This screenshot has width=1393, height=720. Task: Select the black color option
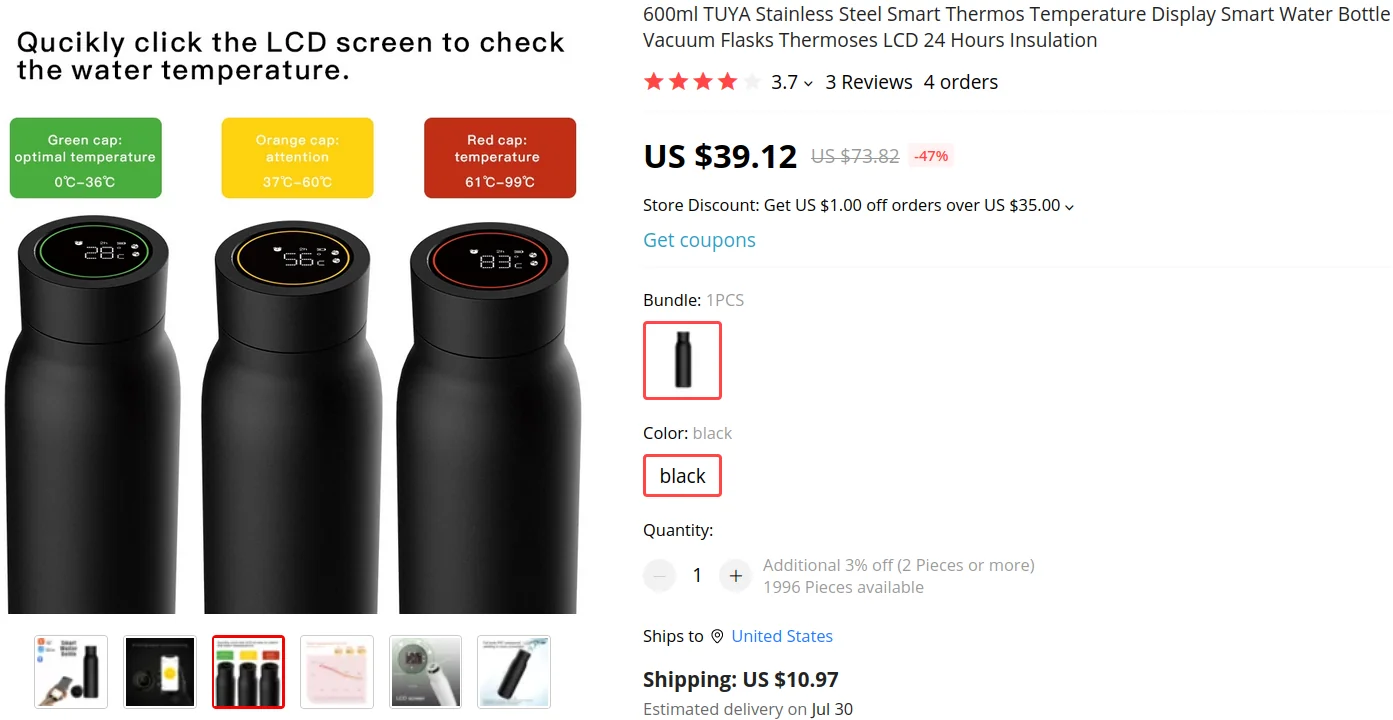[x=682, y=475]
